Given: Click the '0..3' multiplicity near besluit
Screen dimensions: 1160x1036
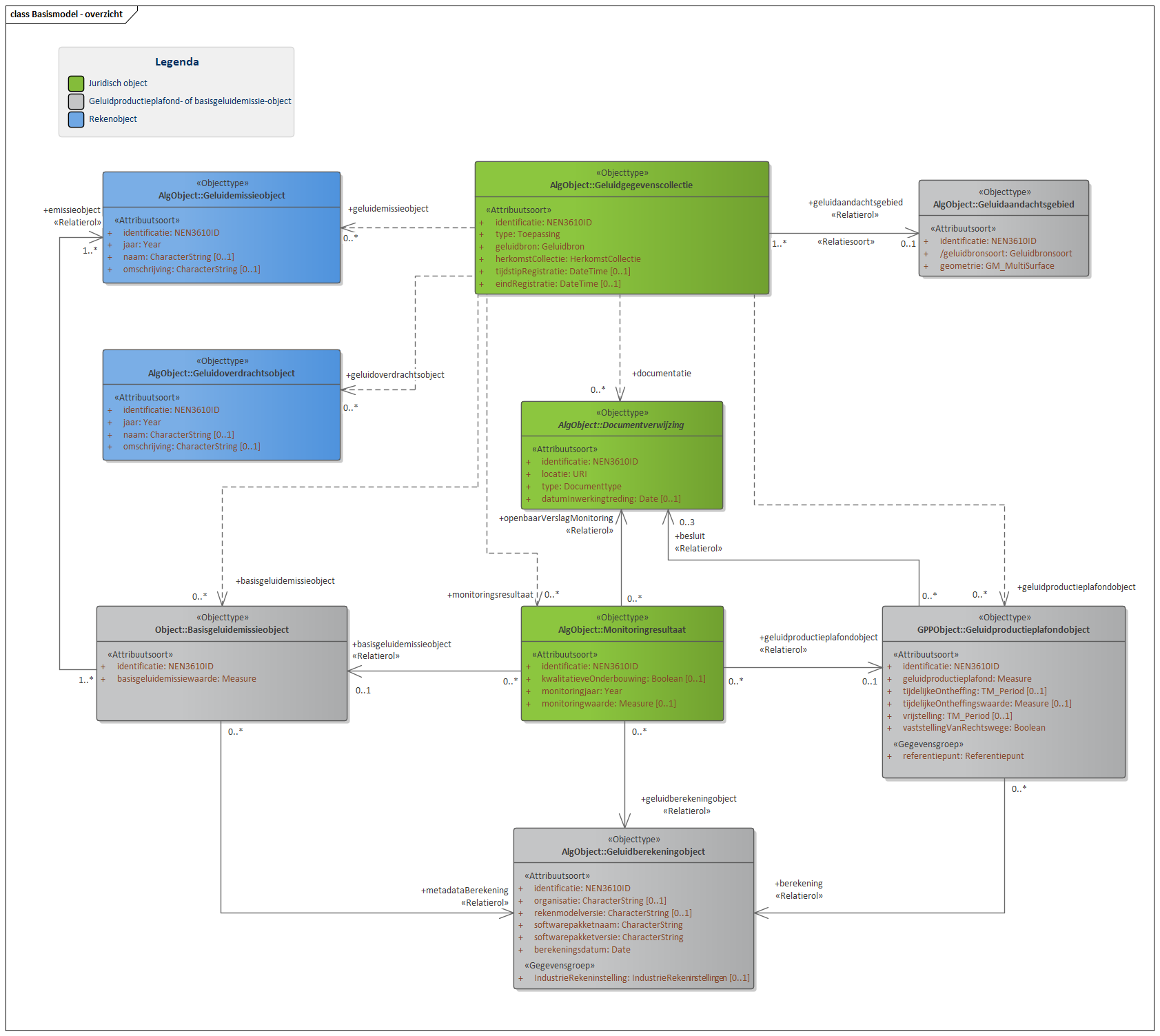Looking at the screenshot, I should [687, 522].
